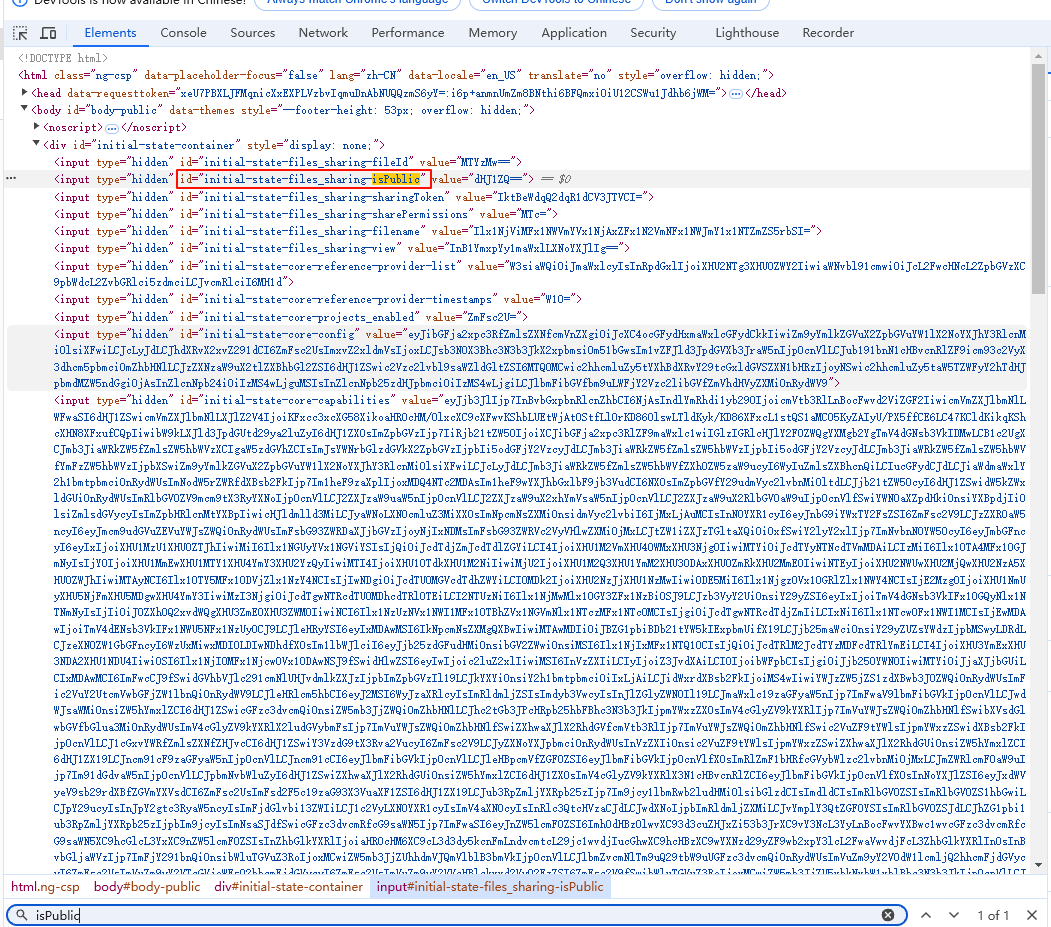Switch to the Elements tab

click(x=110, y=33)
